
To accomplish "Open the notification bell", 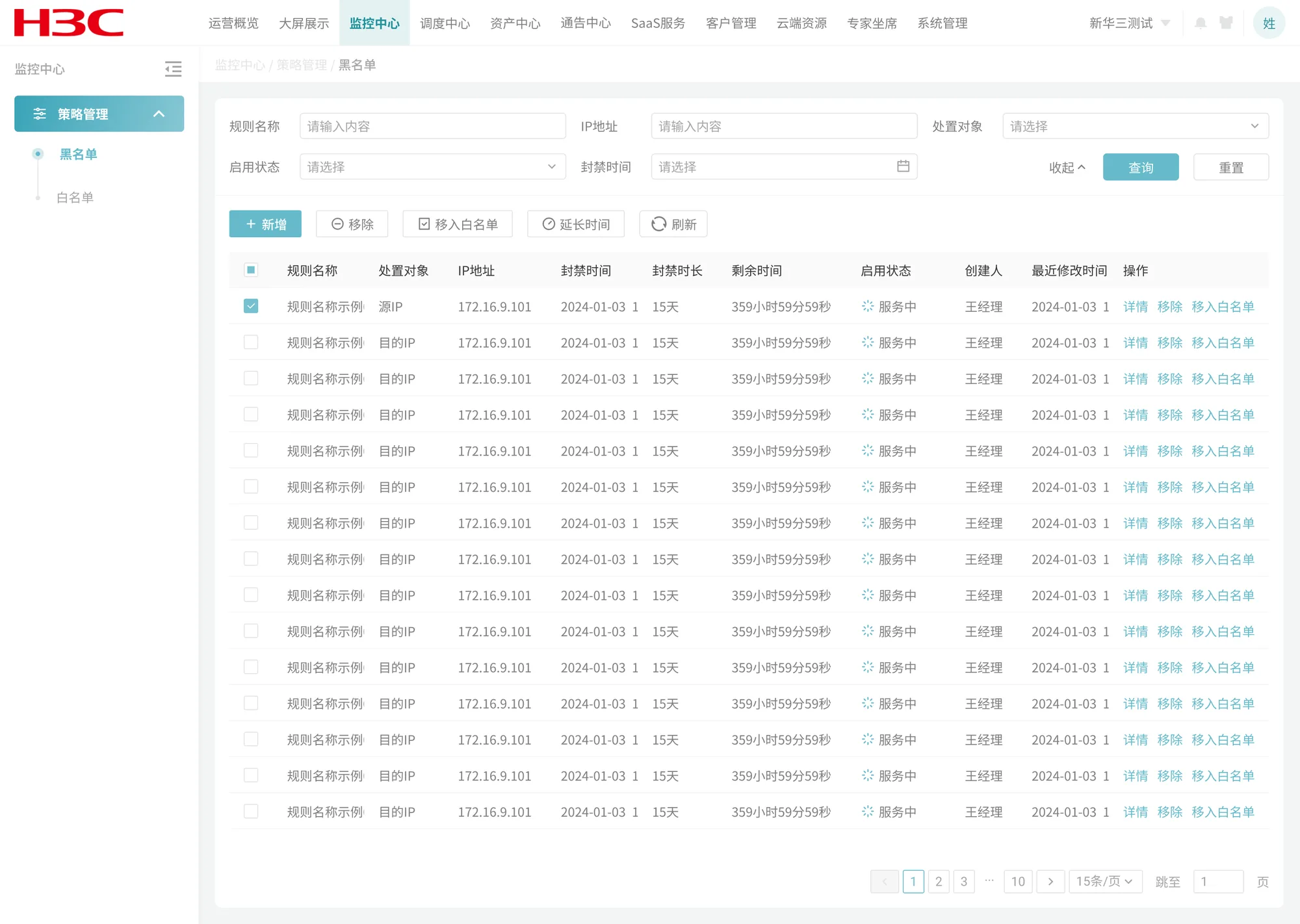I will click(1201, 23).
